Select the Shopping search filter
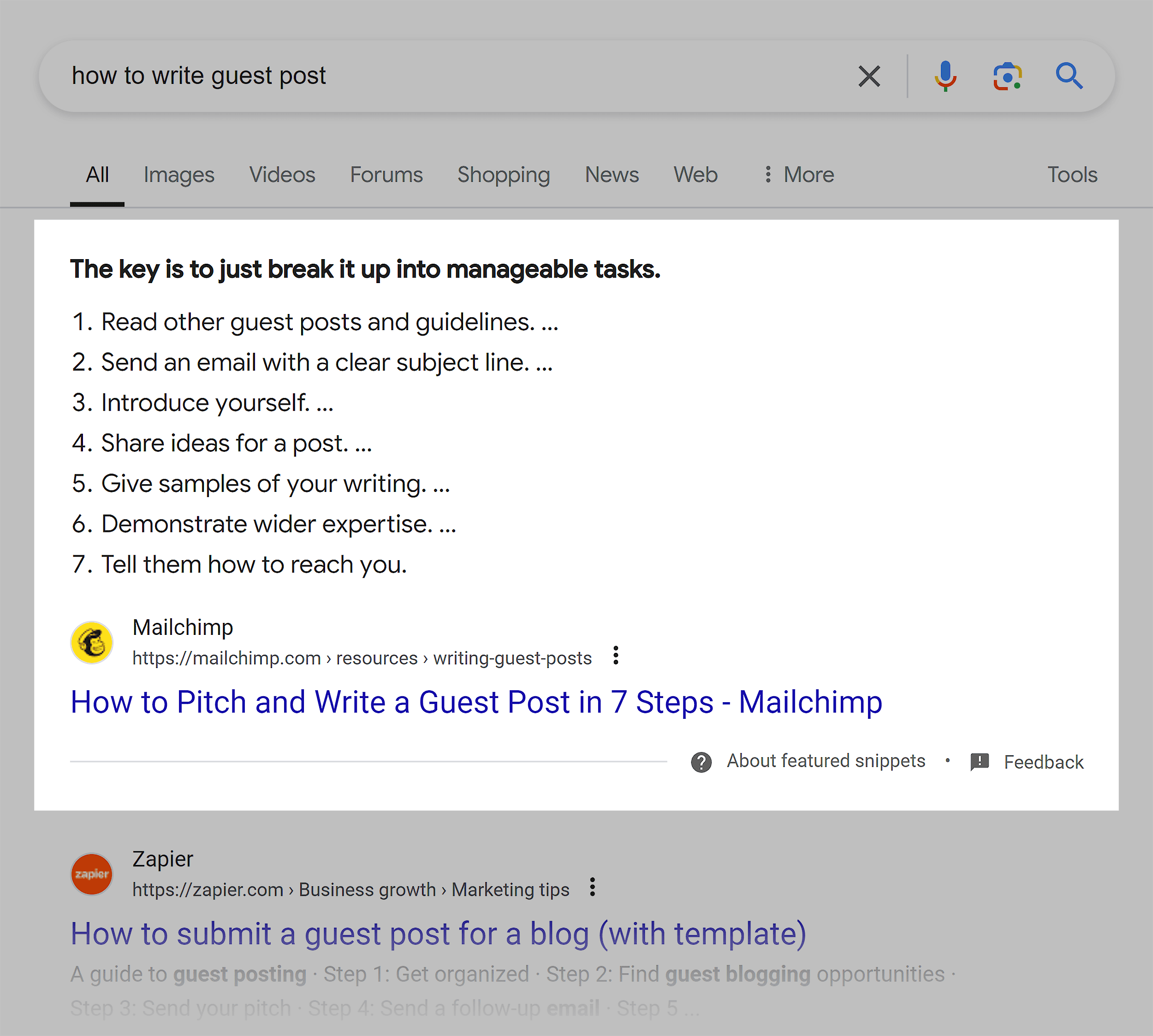 coord(503,175)
